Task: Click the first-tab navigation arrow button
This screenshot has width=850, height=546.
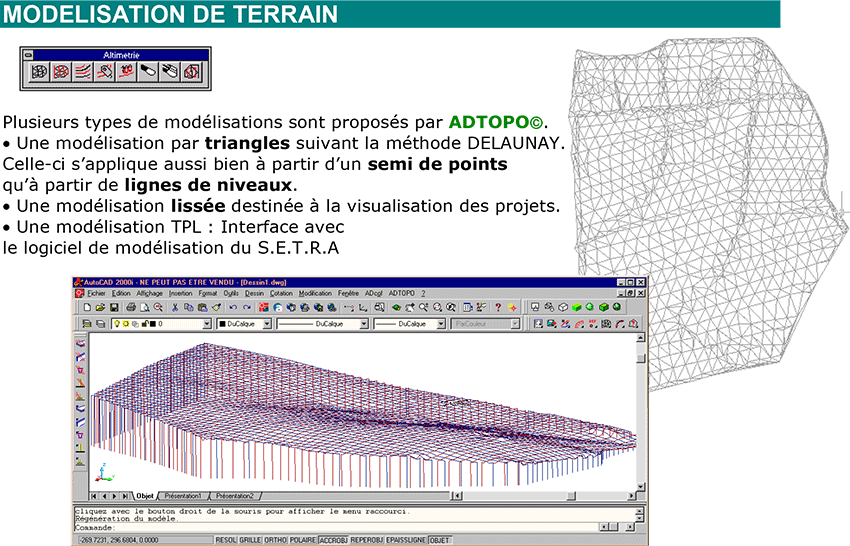Action: click(94, 496)
